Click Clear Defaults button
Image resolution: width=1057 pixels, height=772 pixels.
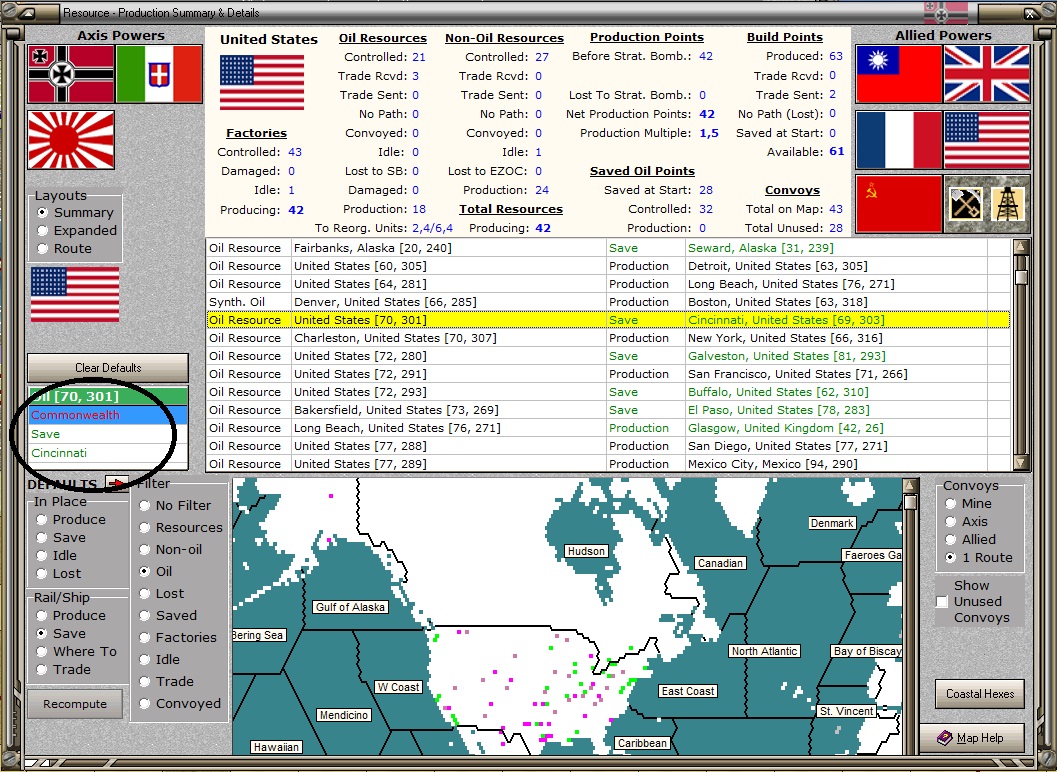[108, 367]
